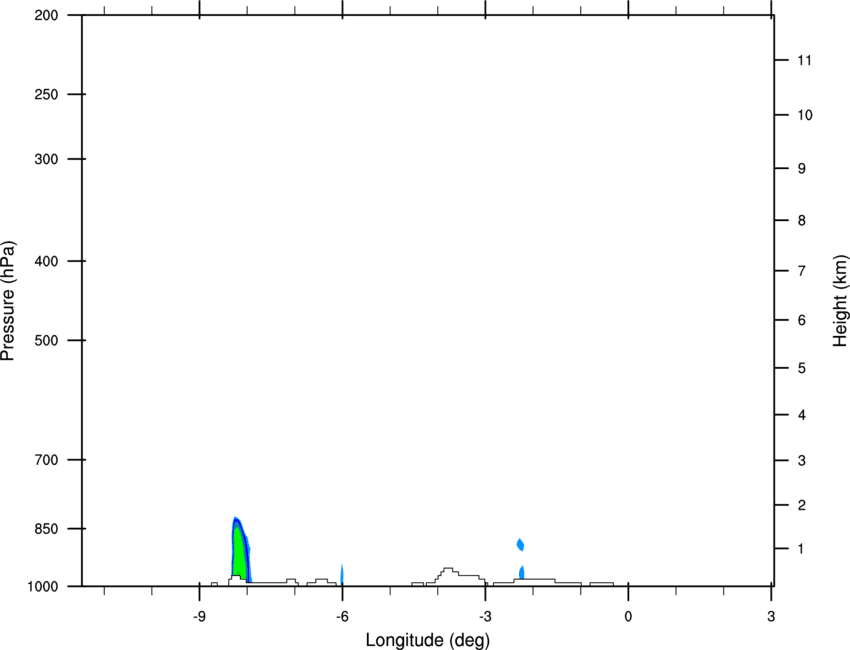
Task: Click the 9 km height tick label
Action: (x=802, y=169)
